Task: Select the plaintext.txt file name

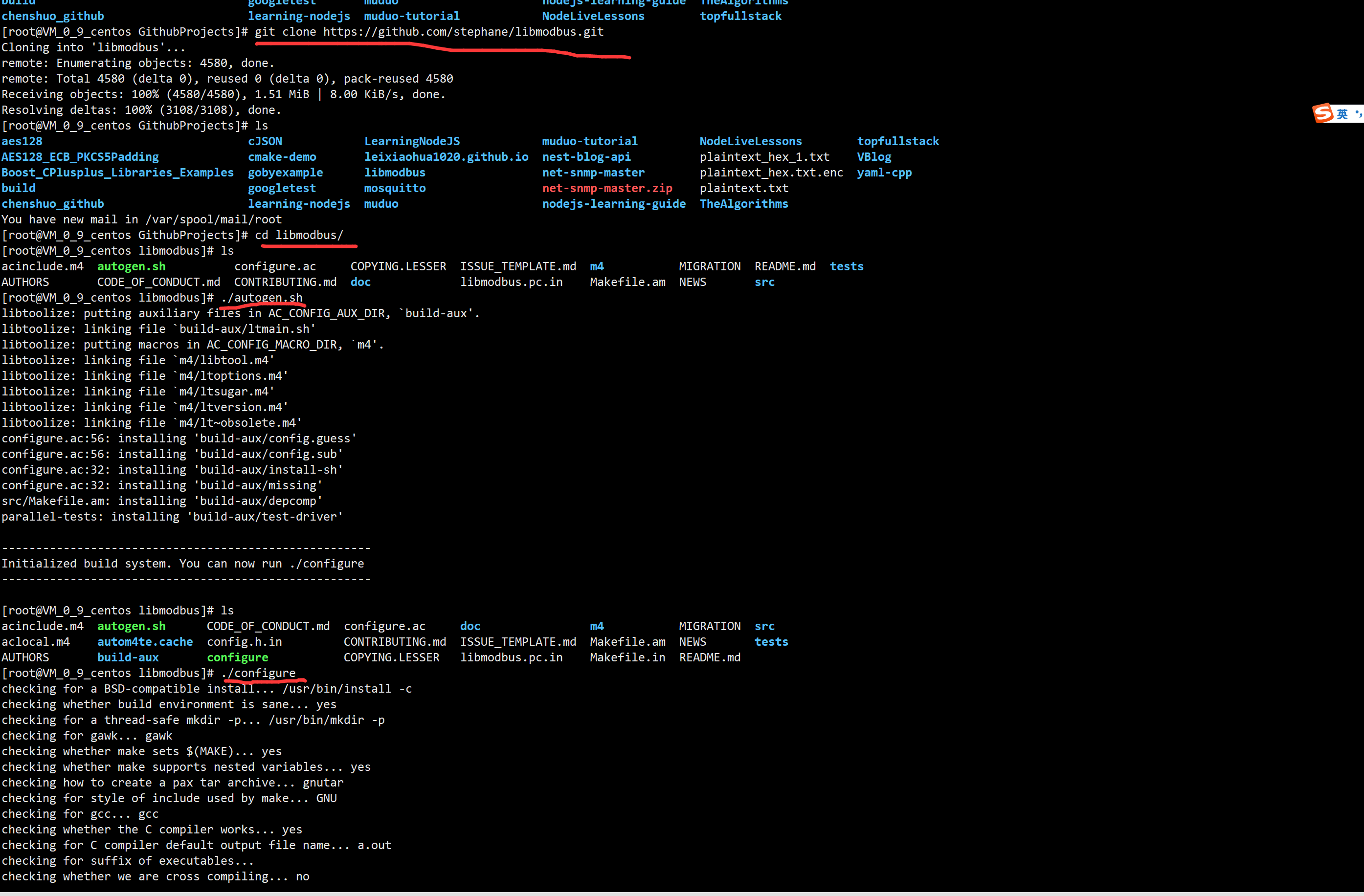Action: (x=744, y=189)
